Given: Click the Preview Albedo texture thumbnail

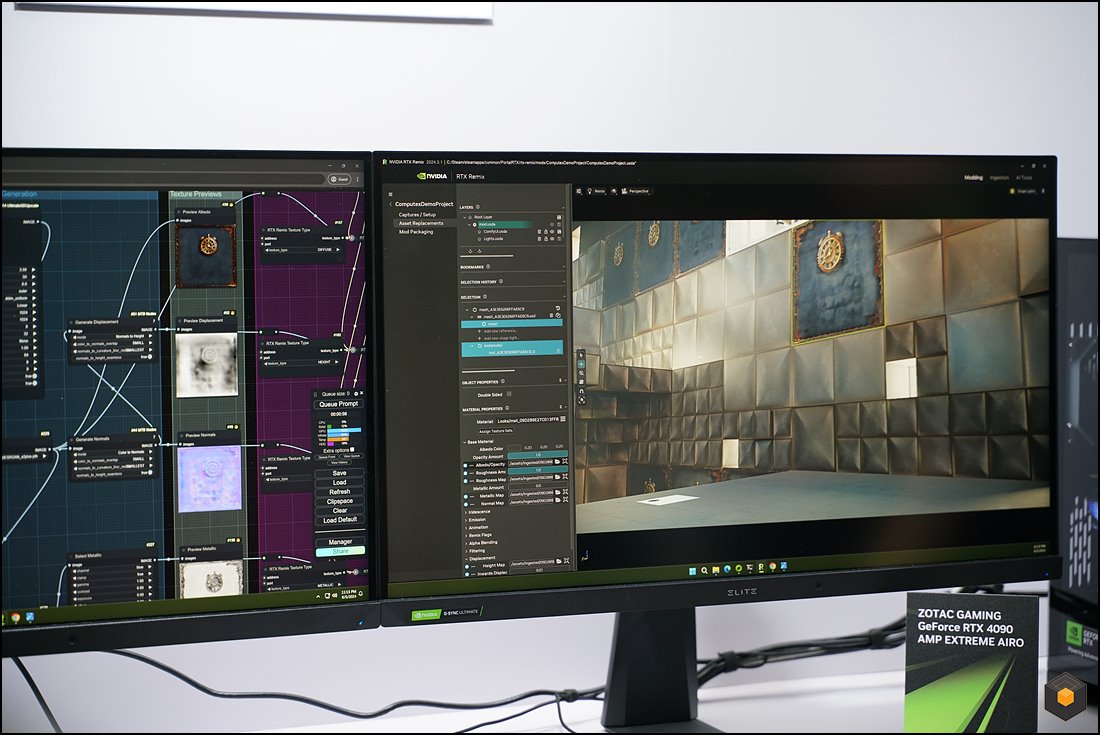Looking at the screenshot, I should pyautogui.click(x=206, y=255).
